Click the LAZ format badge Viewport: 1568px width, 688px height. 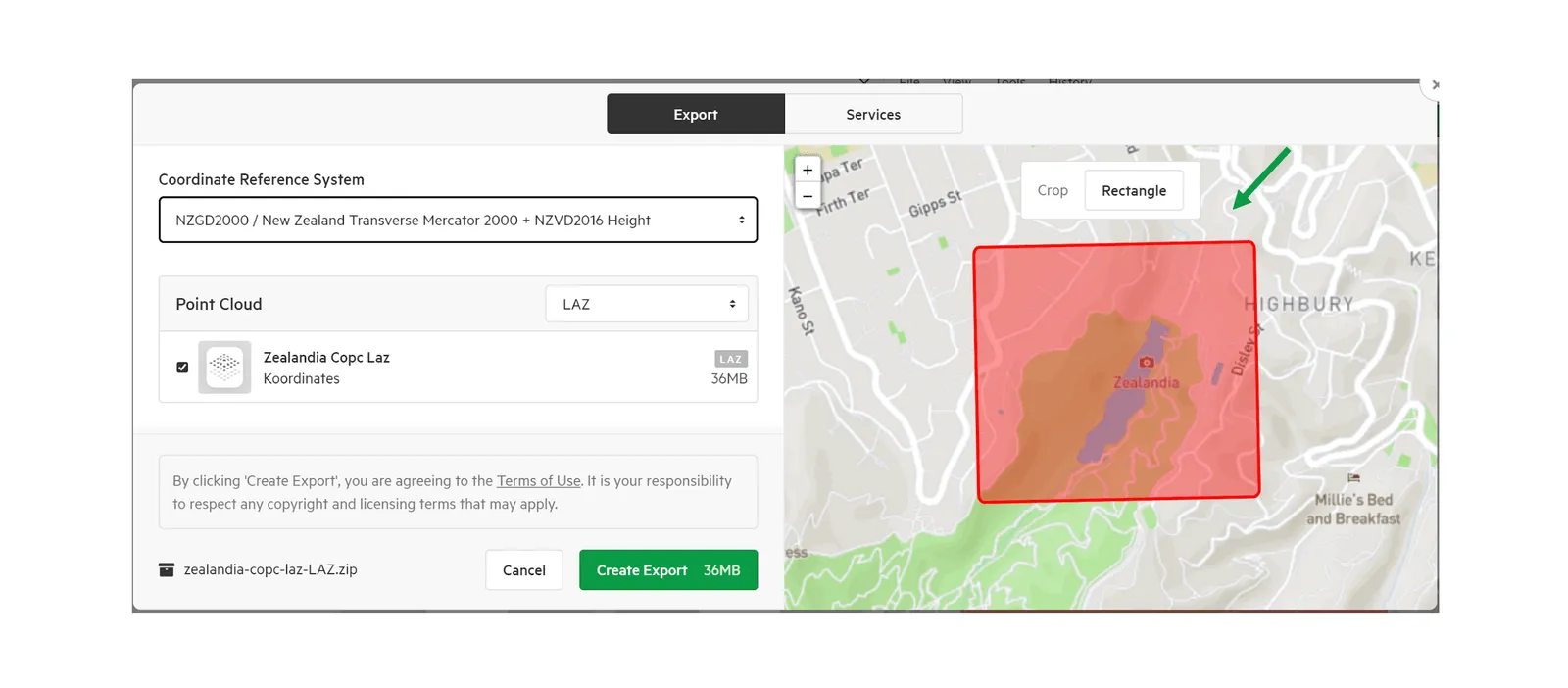pos(731,359)
